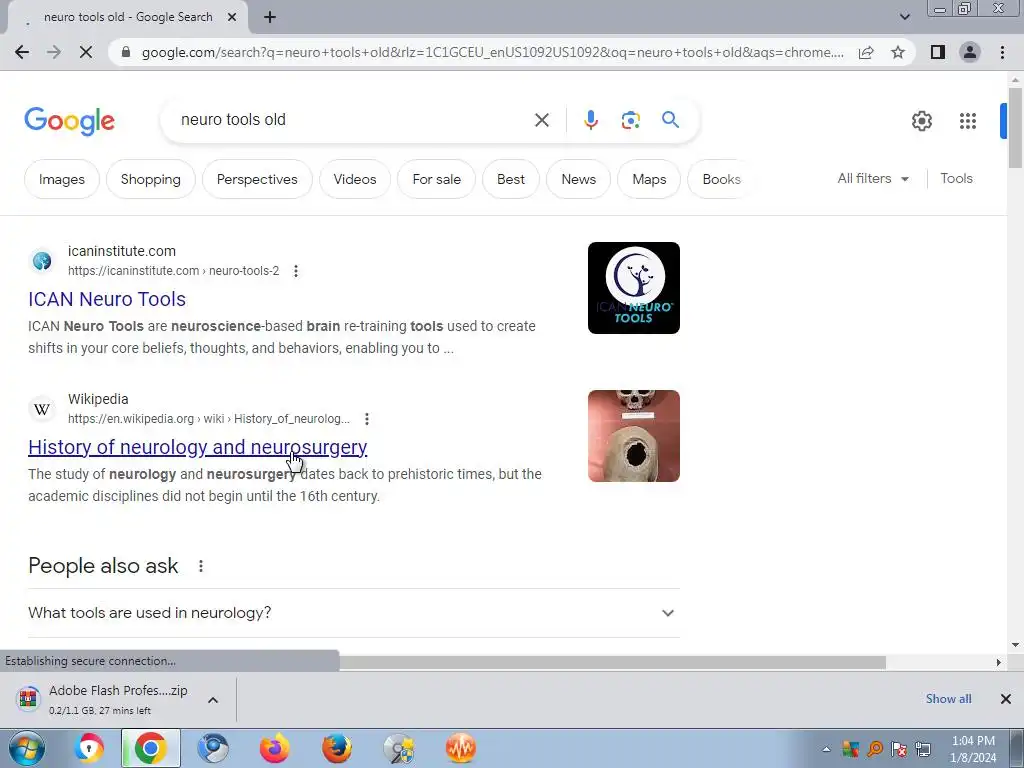Open more options for Wikipedia result
This screenshot has height=768, width=1024.
pos(367,419)
